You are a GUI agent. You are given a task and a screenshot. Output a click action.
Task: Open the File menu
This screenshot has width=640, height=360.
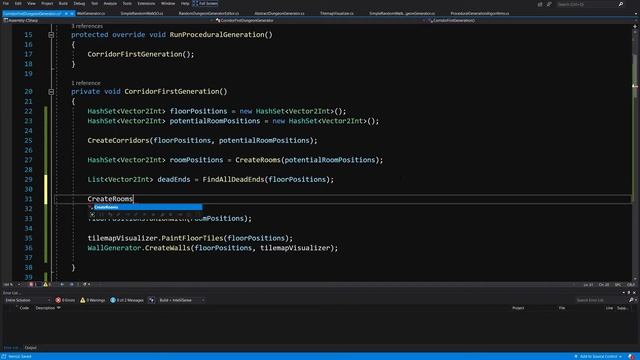(x=6, y=3)
